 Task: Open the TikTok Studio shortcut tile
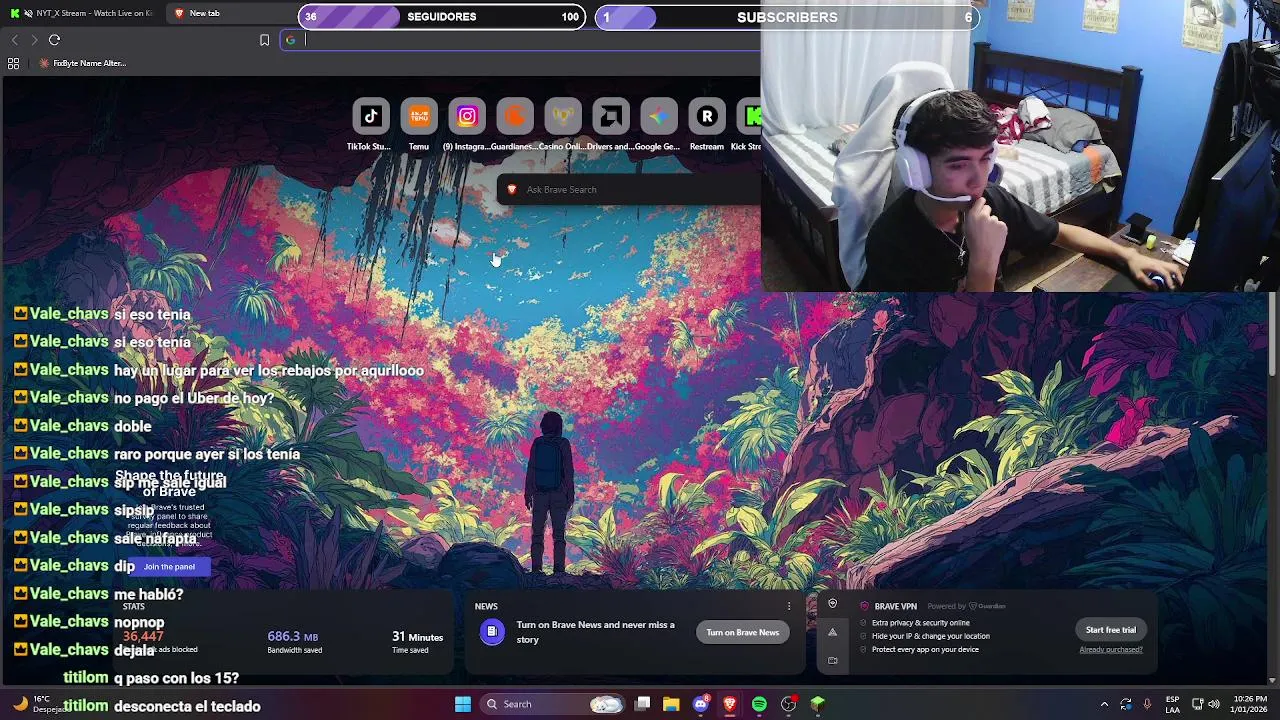point(371,117)
